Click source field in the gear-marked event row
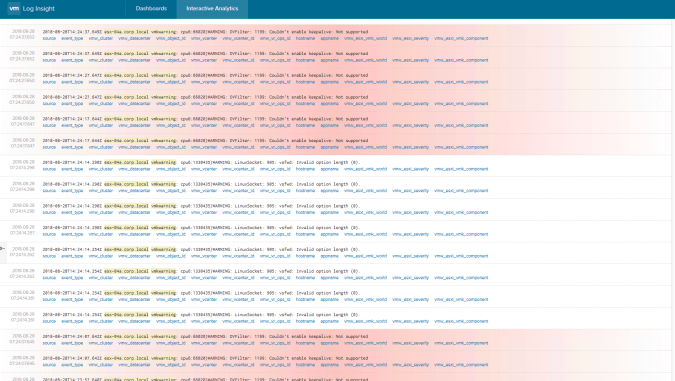The image size is (675, 381). [x=49, y=256]
